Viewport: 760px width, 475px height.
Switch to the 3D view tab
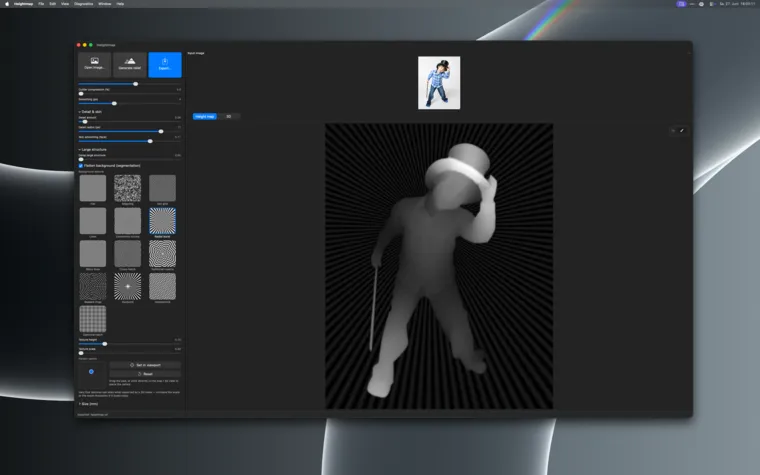228,116
